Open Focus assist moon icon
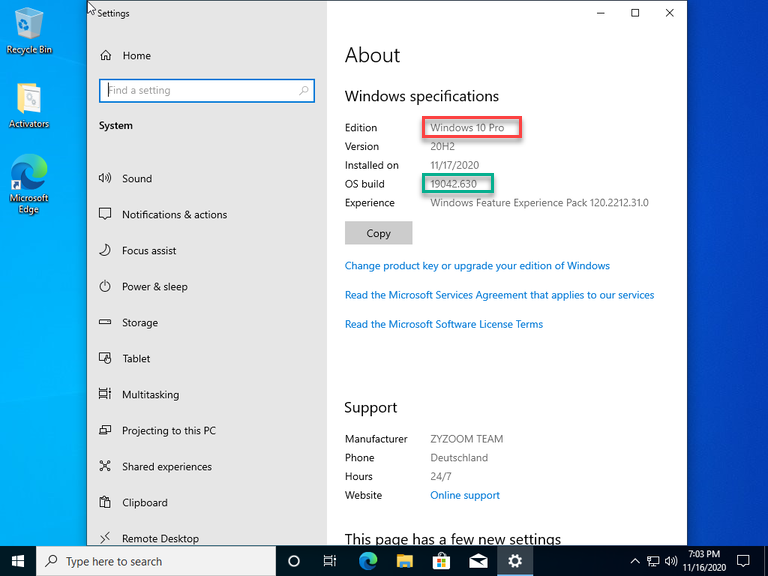This screenshot has width=768, height=576. pos(105,250)
